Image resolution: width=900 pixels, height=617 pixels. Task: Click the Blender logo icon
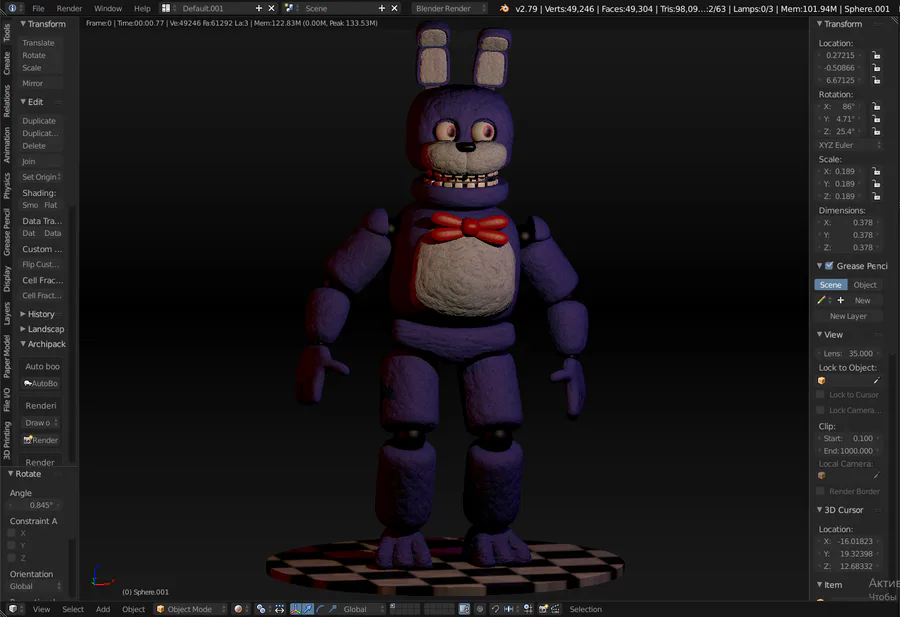504,8
